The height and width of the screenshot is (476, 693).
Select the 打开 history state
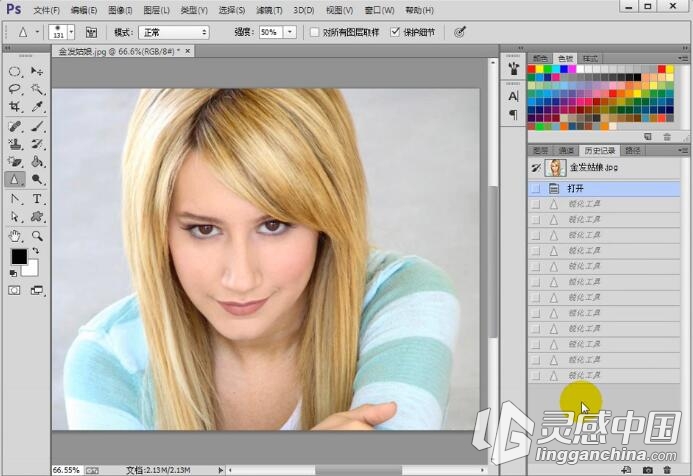pos(604,189)
